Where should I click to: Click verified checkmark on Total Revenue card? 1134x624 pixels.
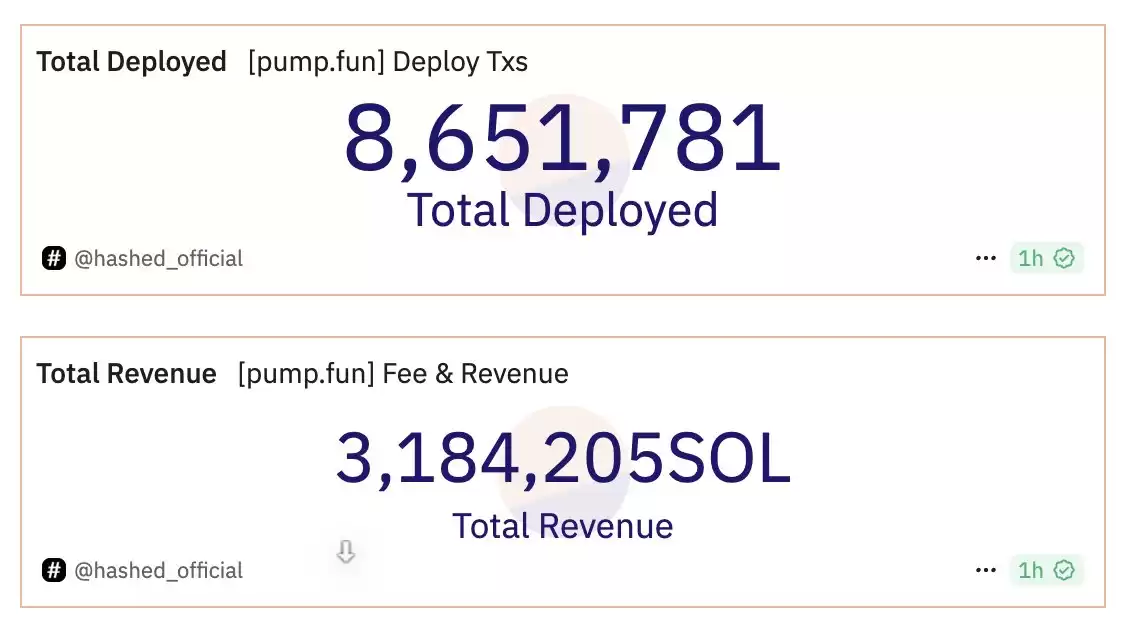point(1064,570)
